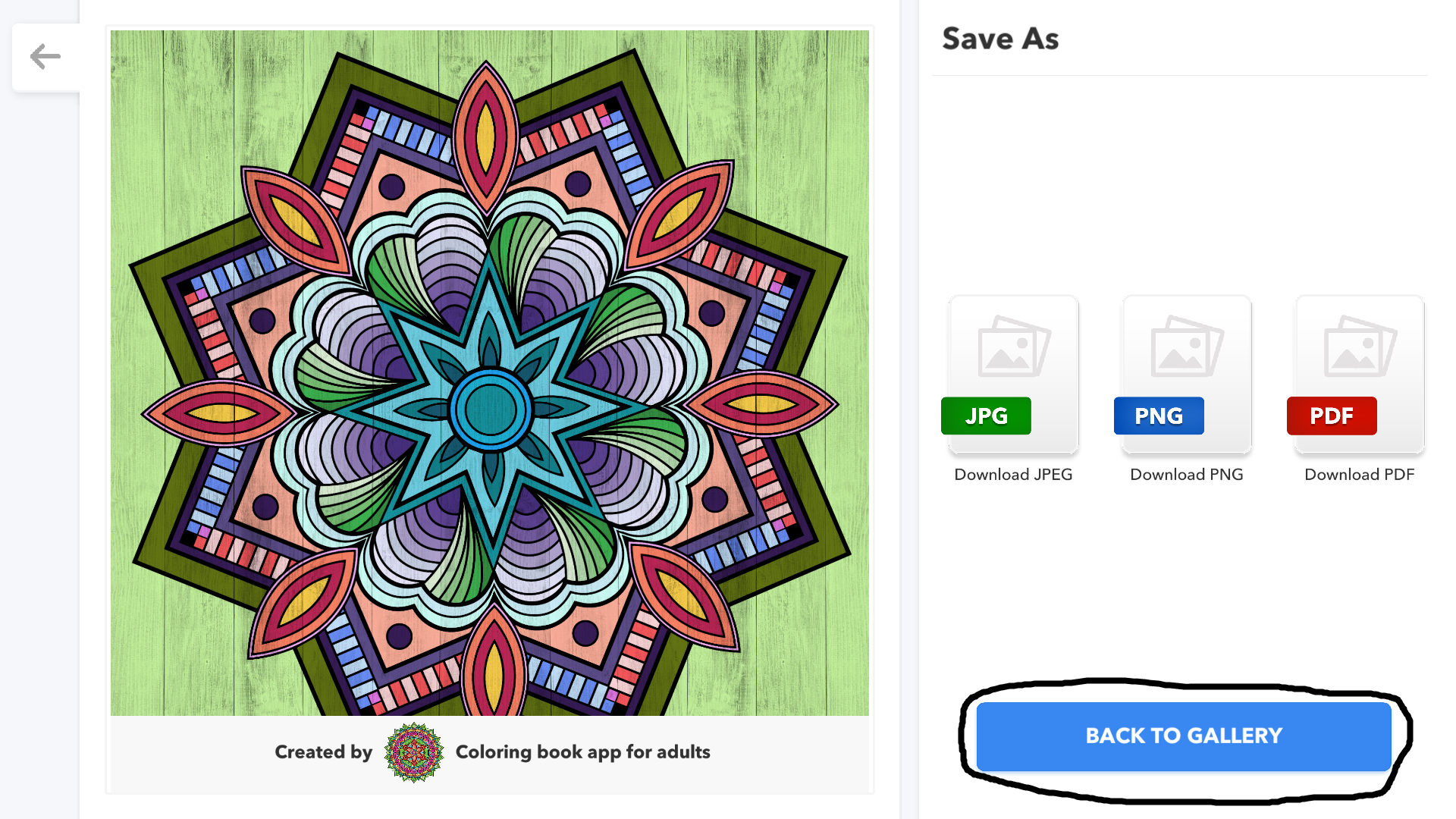Screen dimensions: 1456x819
Task: Click the Save As heading
Action: click(1000, 39)
